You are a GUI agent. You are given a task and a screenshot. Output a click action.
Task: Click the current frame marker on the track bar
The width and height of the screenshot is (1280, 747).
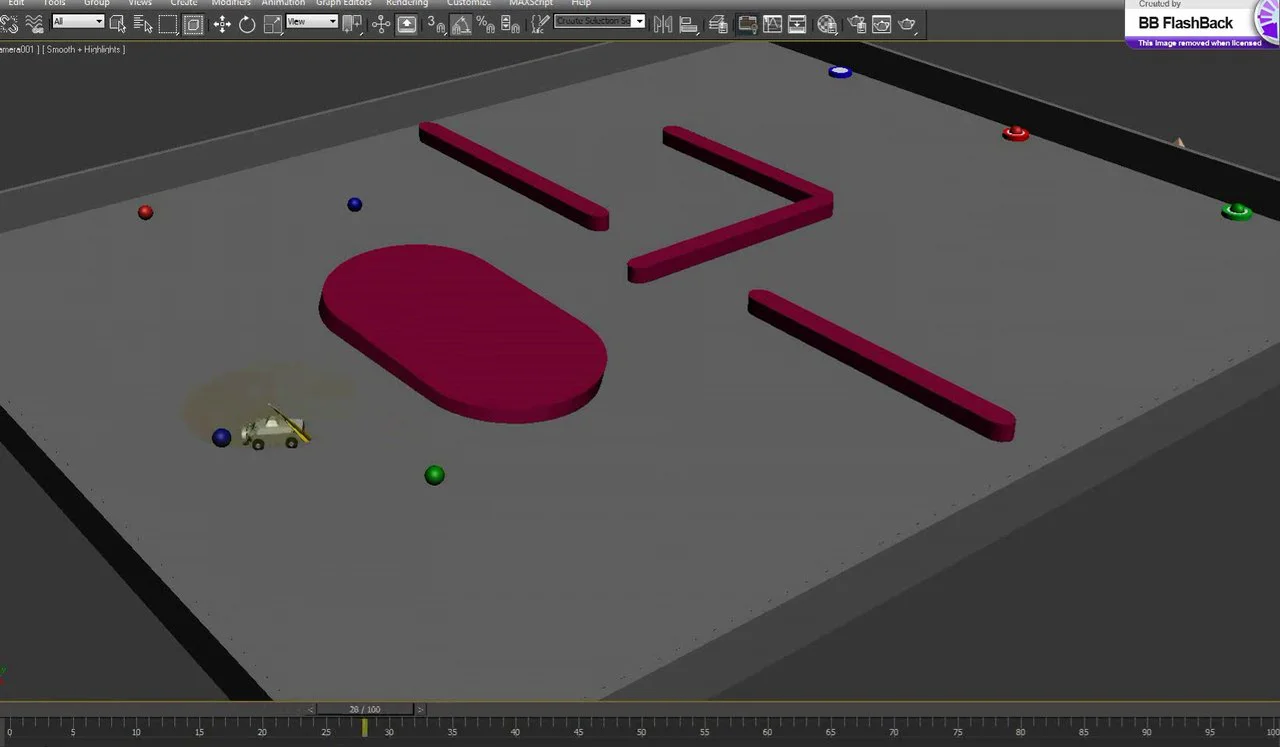coord(364,728)
